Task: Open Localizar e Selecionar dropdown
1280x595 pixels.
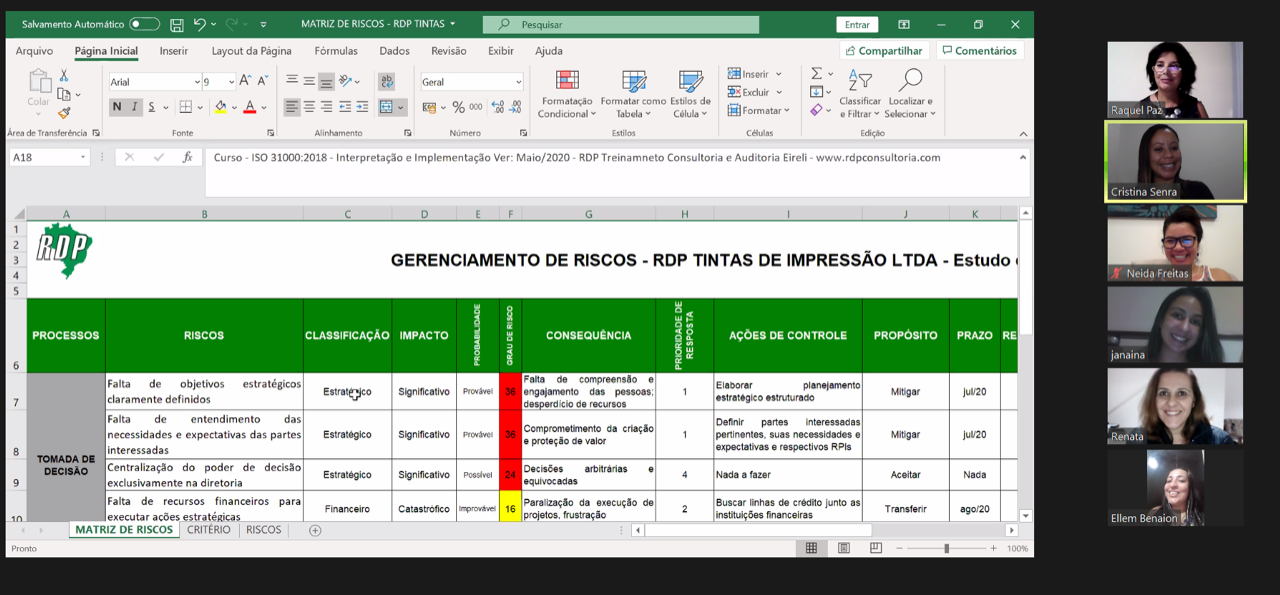Action: pos(911,94)
